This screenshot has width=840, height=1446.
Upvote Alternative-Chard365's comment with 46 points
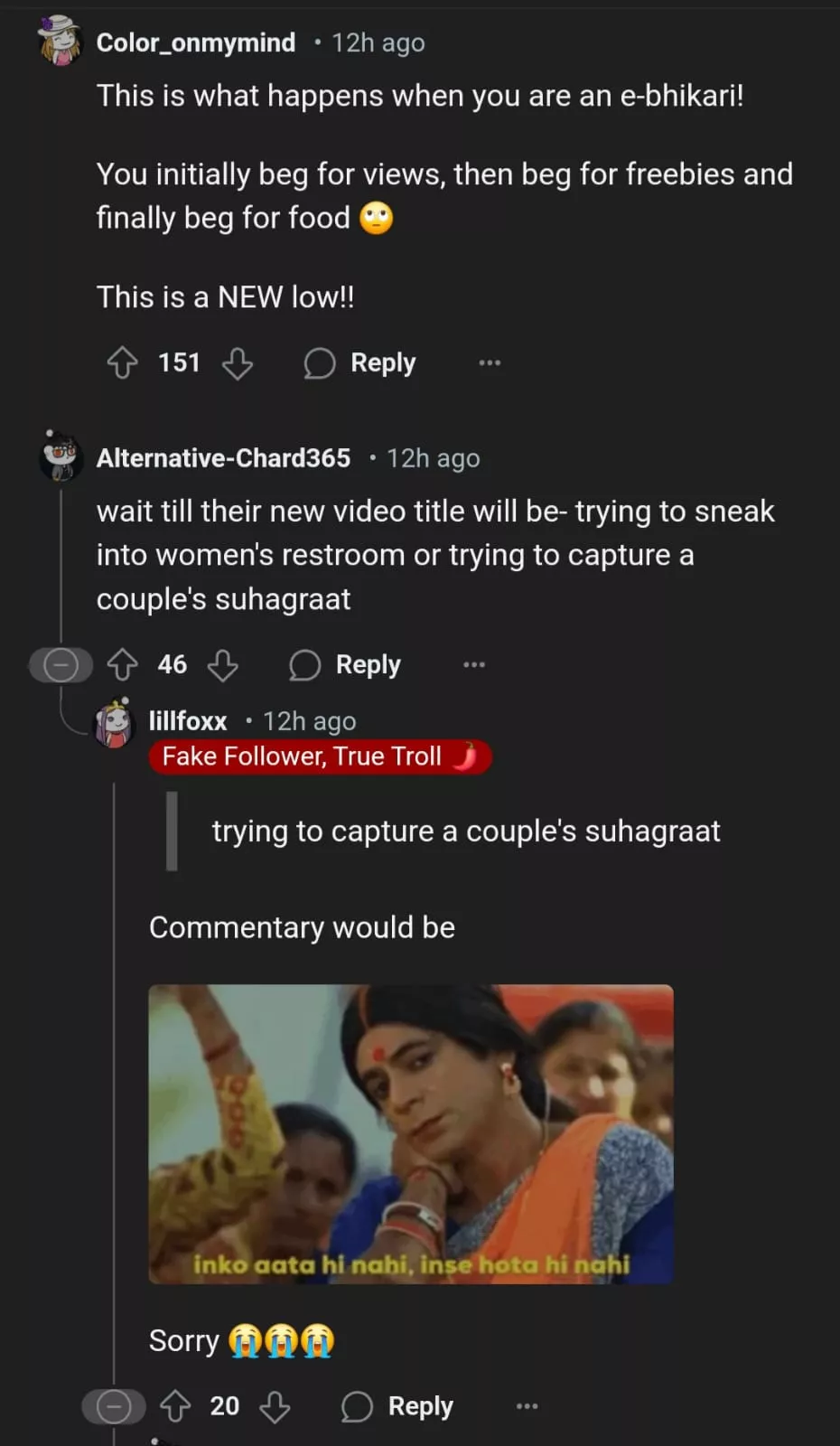tap(123, 665)
